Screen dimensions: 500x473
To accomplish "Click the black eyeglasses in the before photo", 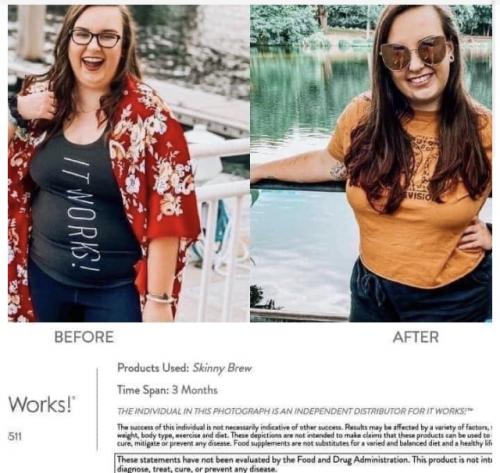I will point(96,38).
